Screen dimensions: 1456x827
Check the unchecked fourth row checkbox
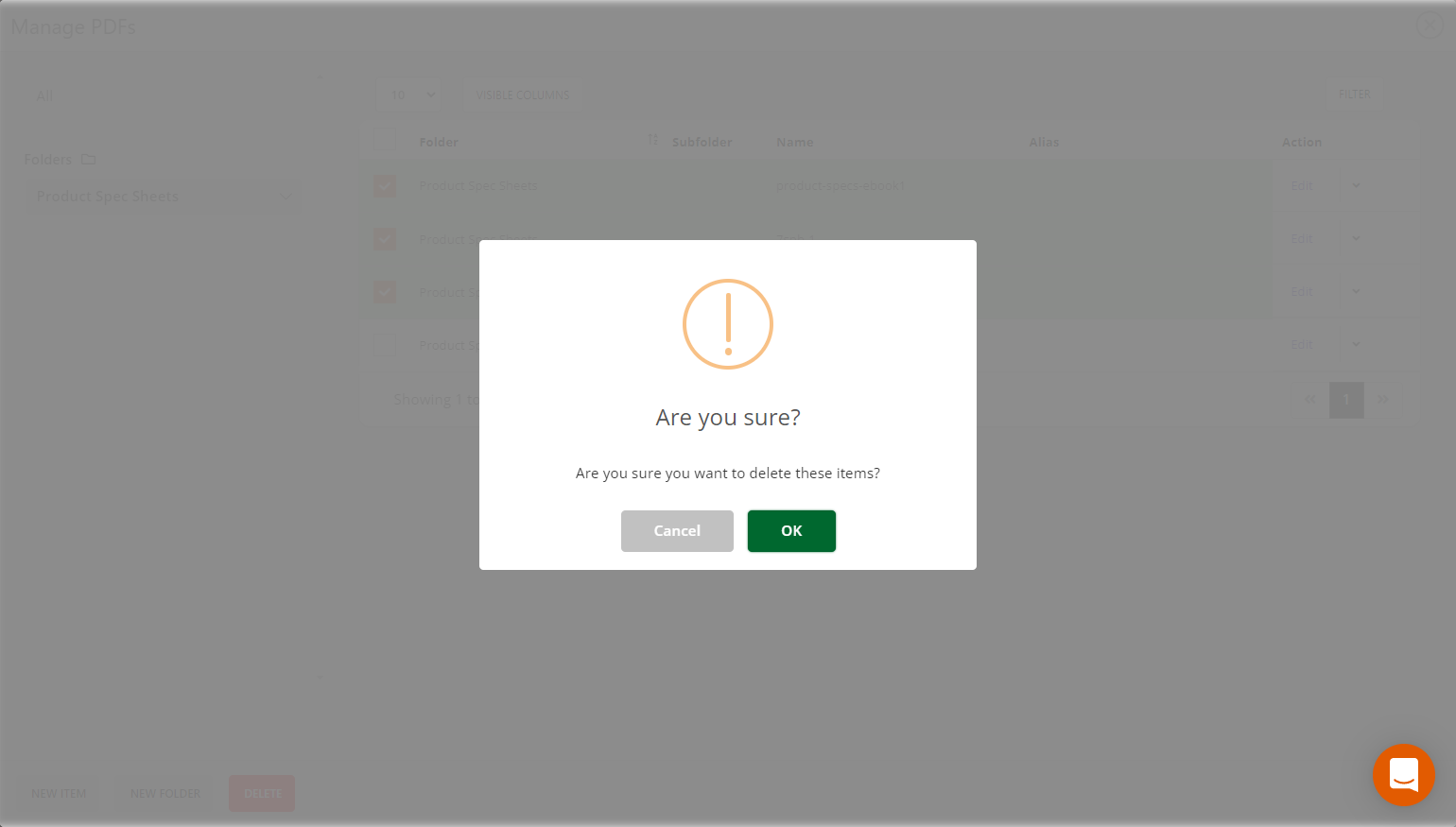[385, 345]
